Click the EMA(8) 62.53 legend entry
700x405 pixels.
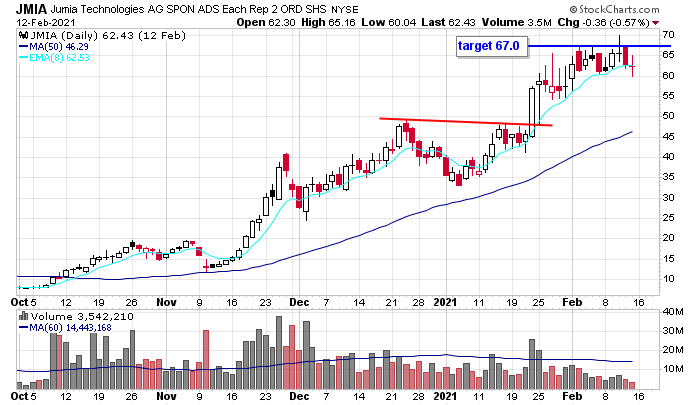click(x=54, y=58)
